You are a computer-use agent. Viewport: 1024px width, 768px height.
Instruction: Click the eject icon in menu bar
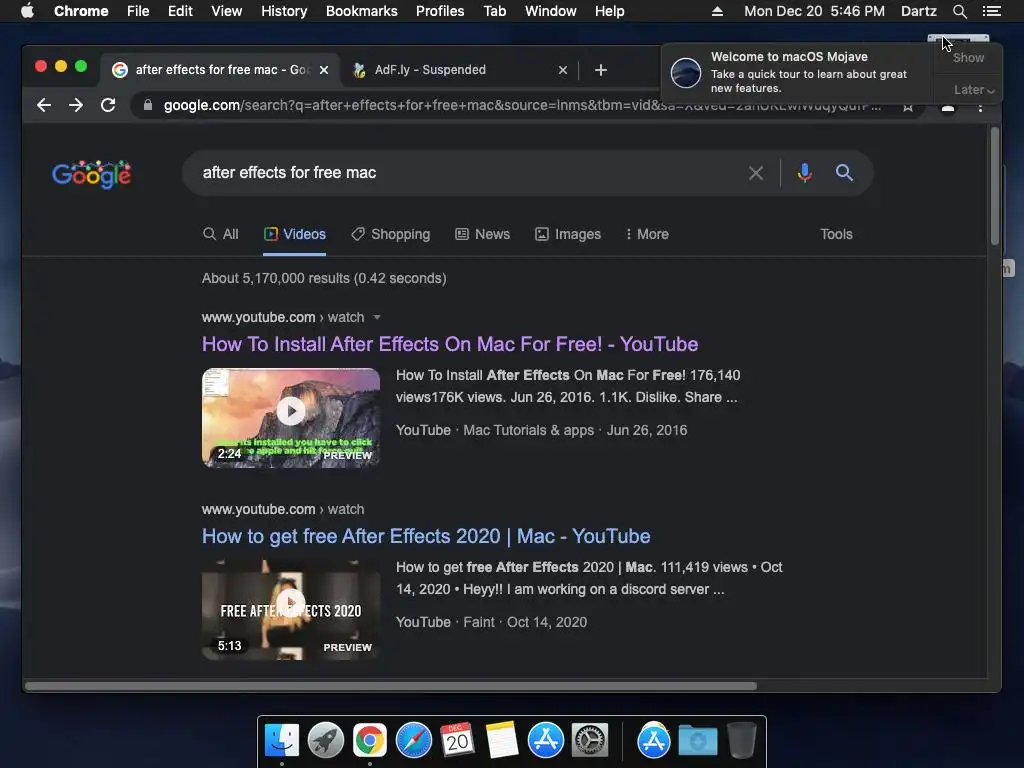717,11
